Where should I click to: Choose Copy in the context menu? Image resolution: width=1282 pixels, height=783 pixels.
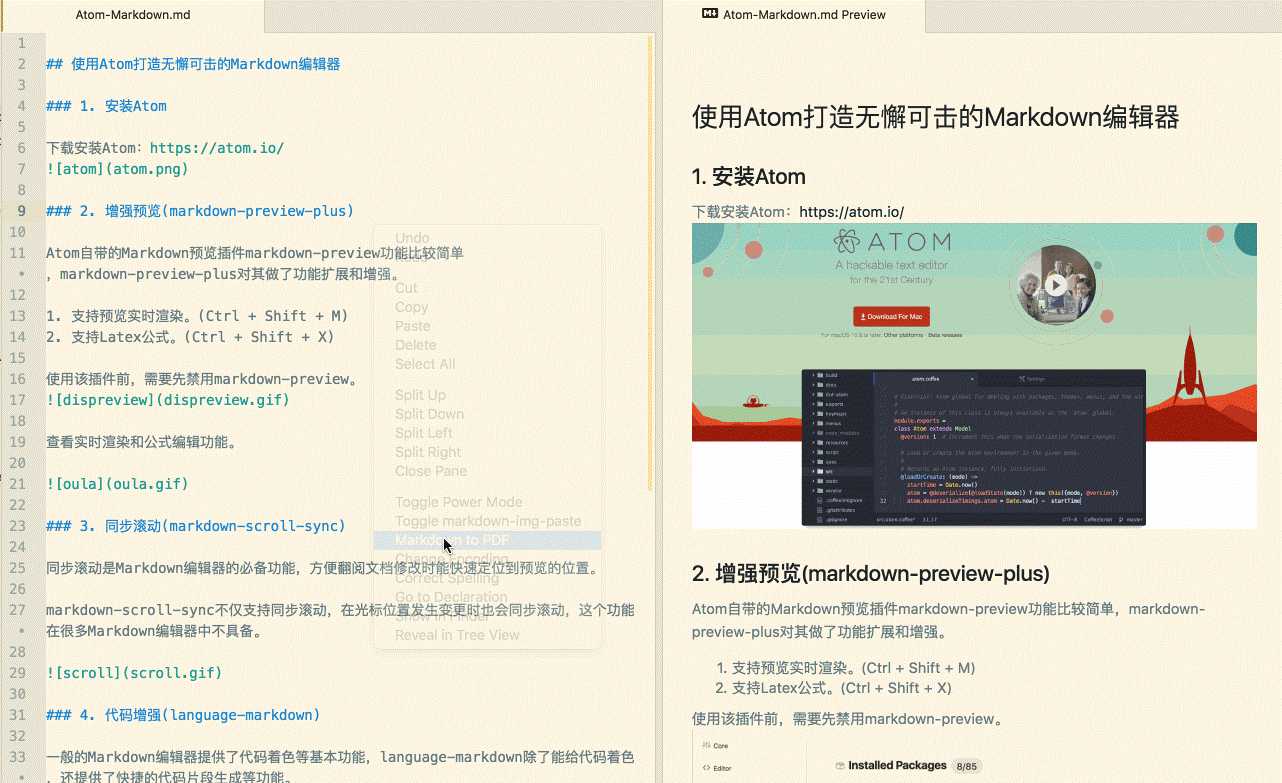[411, 307]
